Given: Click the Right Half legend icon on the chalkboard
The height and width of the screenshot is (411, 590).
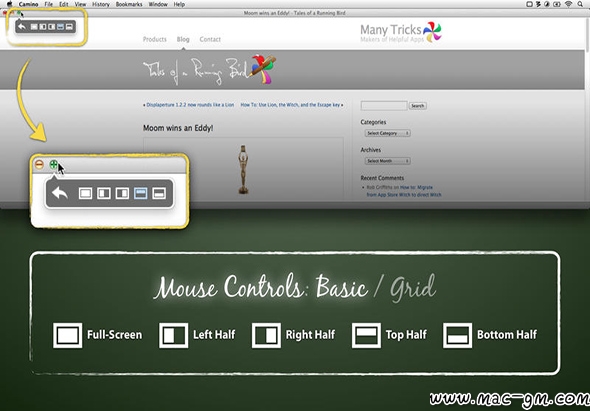Looking at the screenshot, I should click(266, 335).
